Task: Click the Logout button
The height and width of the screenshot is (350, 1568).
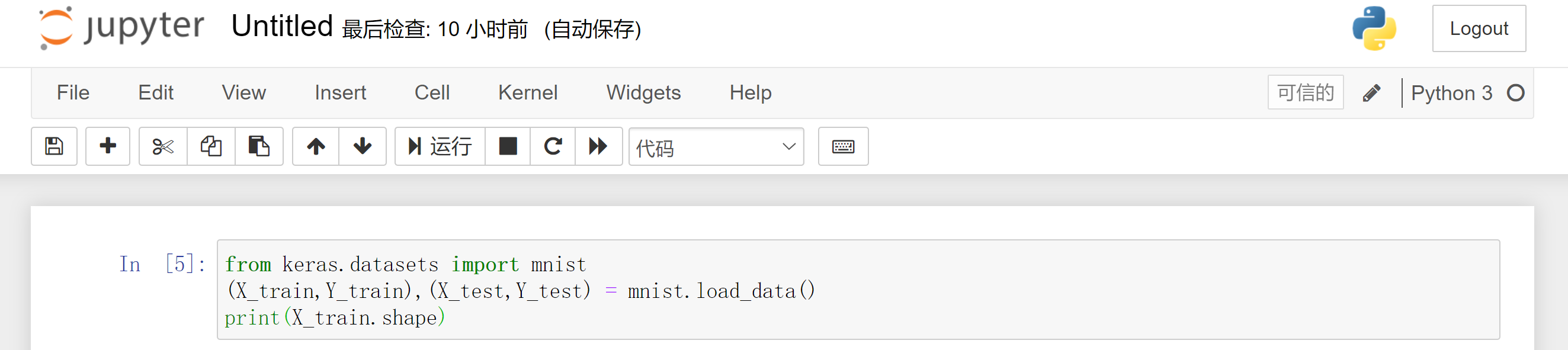Action: 1480,28
